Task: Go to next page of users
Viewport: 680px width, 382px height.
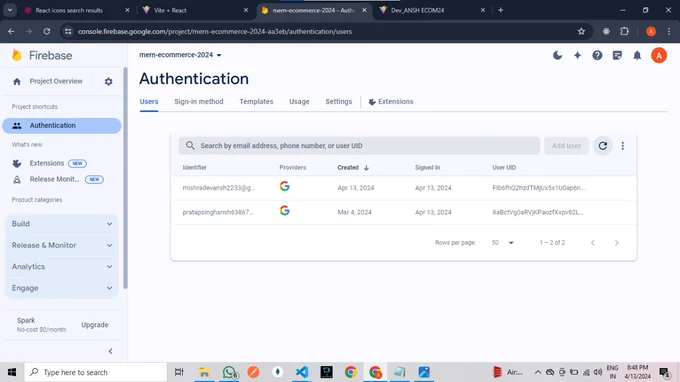Action: (617, 243)
